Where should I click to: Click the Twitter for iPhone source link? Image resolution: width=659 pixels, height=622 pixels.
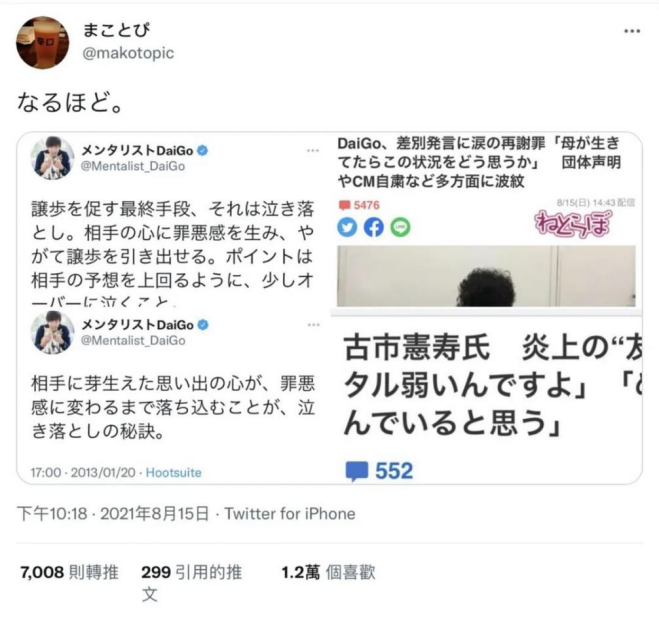tap(290, 514)
